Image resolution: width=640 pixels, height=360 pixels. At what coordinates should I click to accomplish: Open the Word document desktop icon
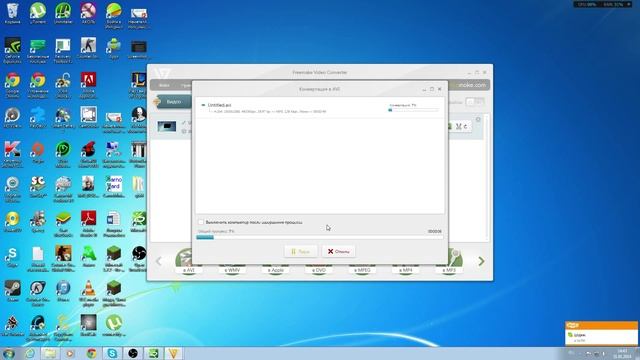pyautogui.click(x=114, y=223)
